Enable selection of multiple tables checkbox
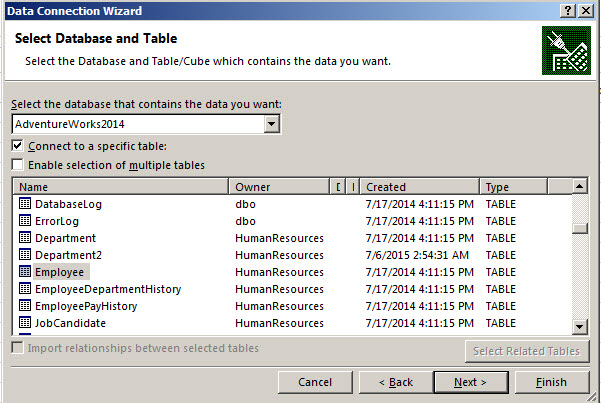601x403 pixels. [18, 164]
